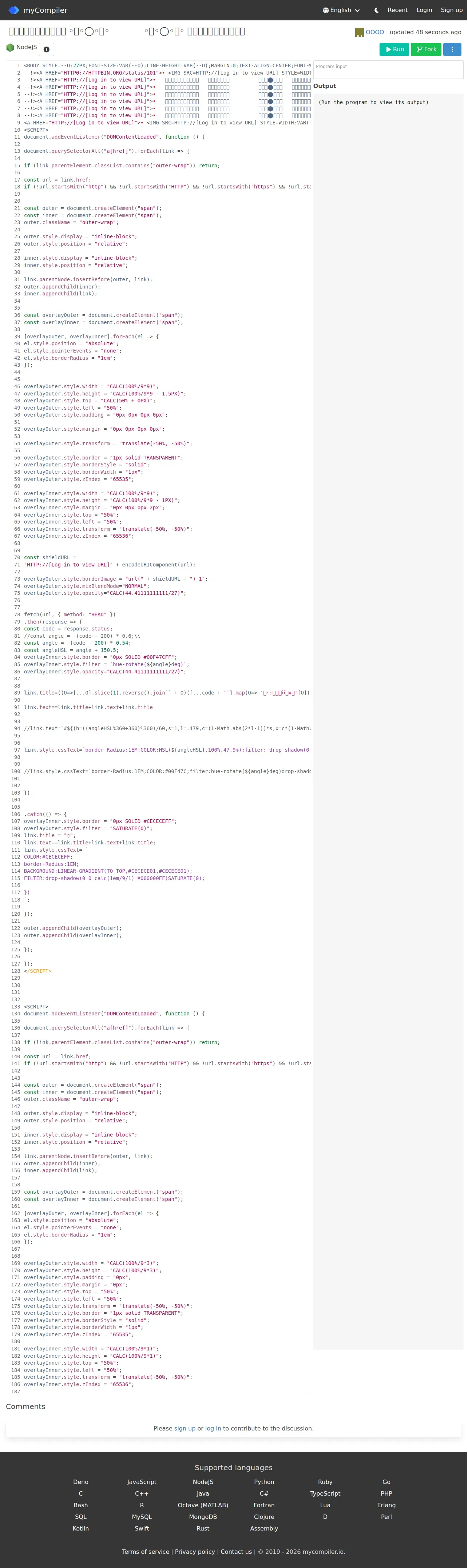Open the Contact us link

click(236, 1552)
